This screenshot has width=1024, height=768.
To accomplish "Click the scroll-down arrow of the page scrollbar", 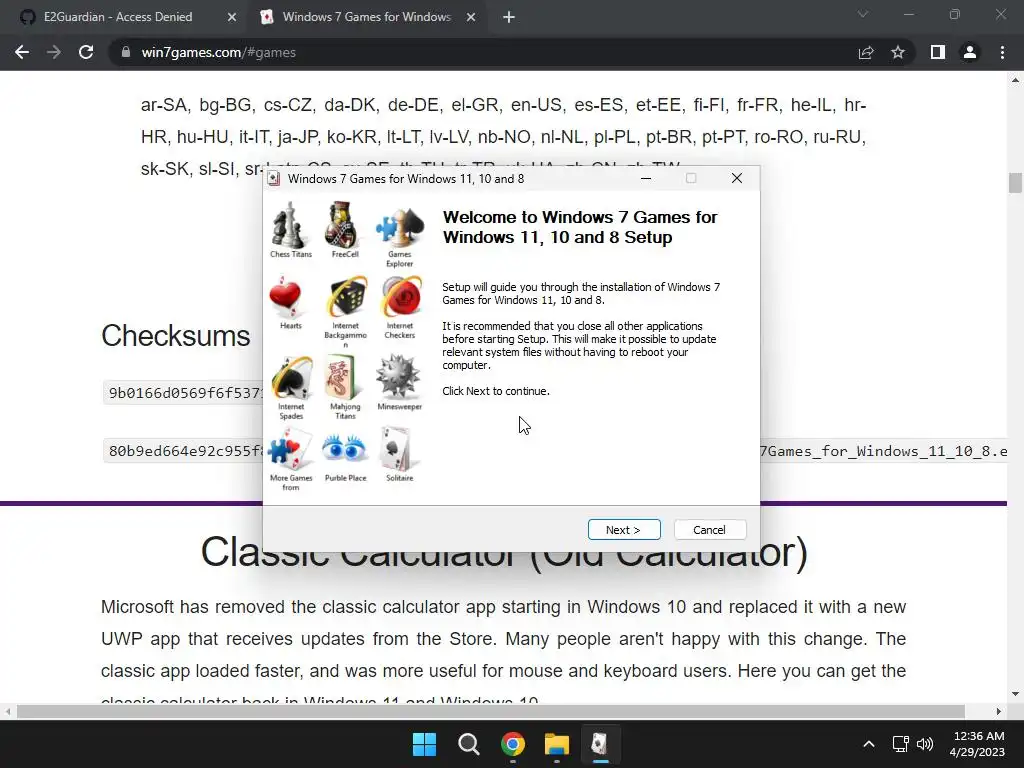I will (1015, 694).
